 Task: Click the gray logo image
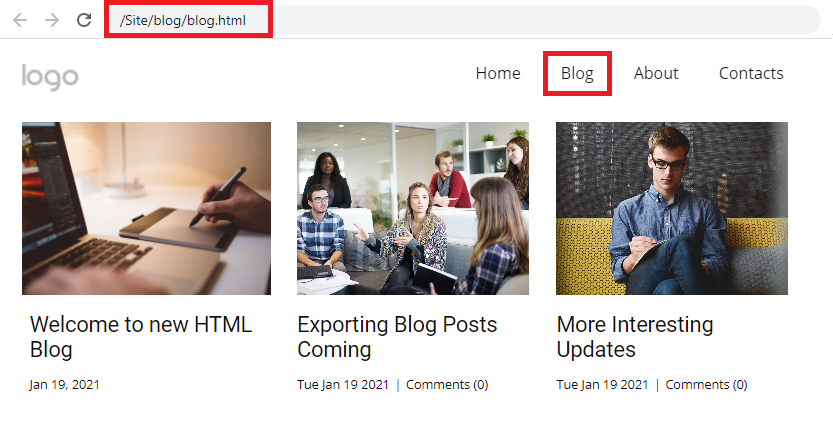tap(50, 77)
